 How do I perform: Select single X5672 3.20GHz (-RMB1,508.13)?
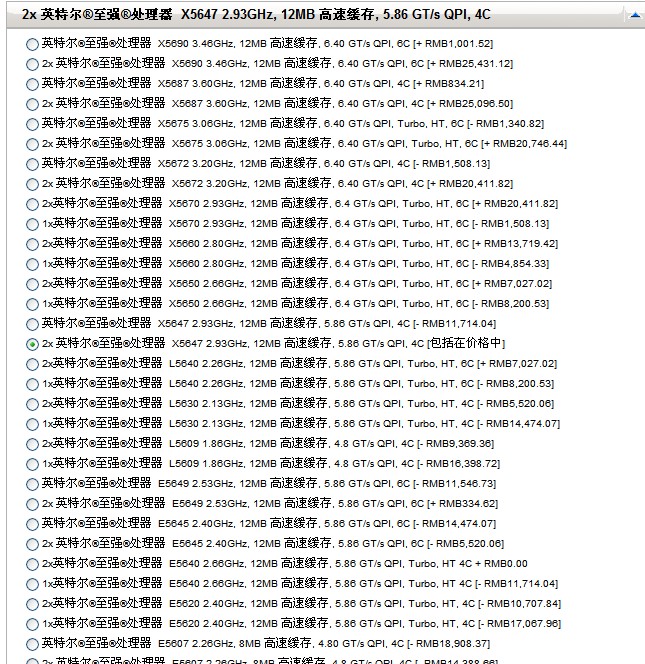click(32, 164)
